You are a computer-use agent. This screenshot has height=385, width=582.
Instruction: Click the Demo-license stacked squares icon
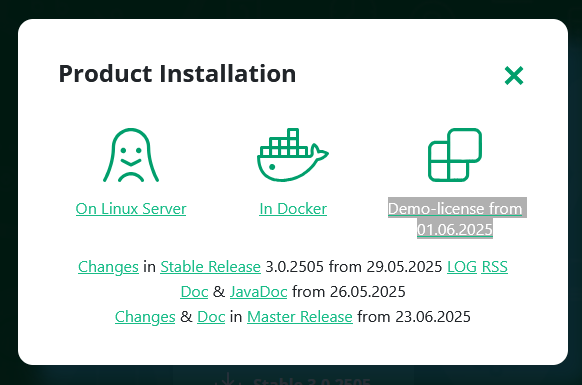[x=455, y=155]
